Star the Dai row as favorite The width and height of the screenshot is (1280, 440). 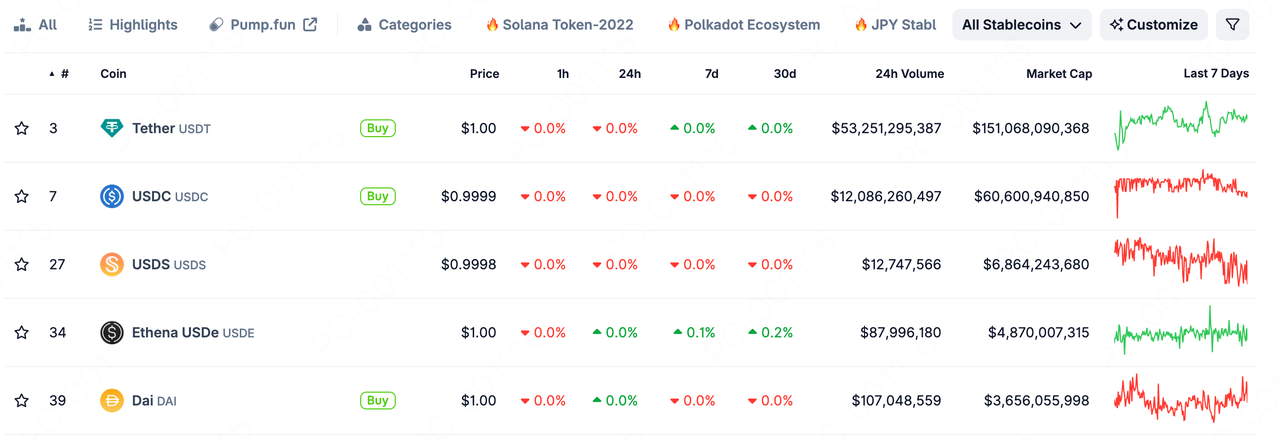pyautogui.click(x=21, y=400)
